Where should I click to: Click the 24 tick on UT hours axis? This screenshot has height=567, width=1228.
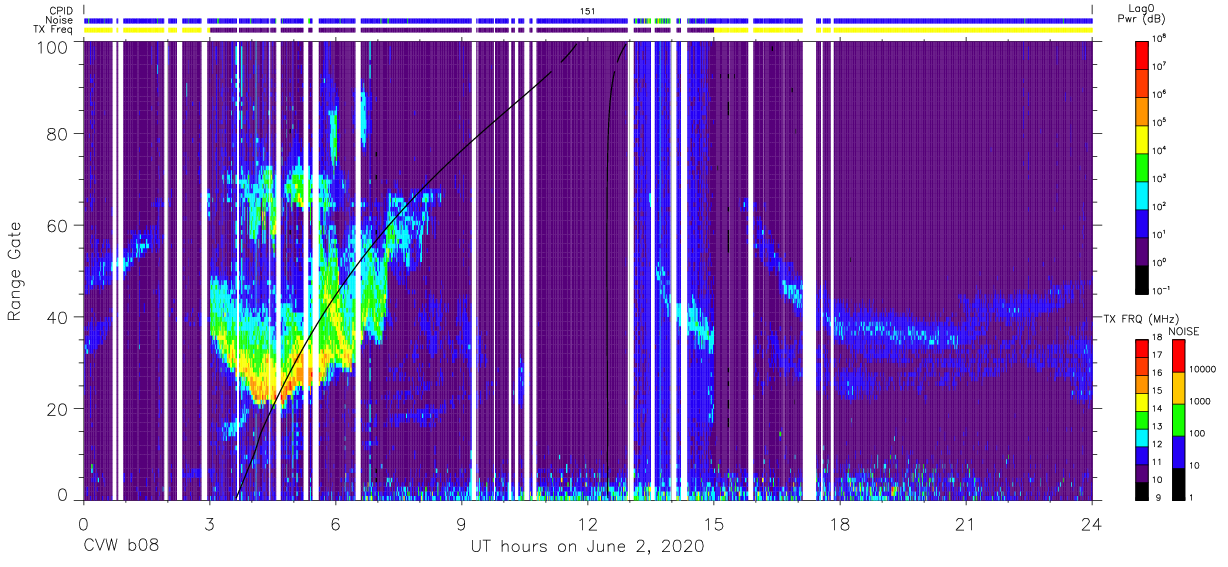coord(1092,524)
